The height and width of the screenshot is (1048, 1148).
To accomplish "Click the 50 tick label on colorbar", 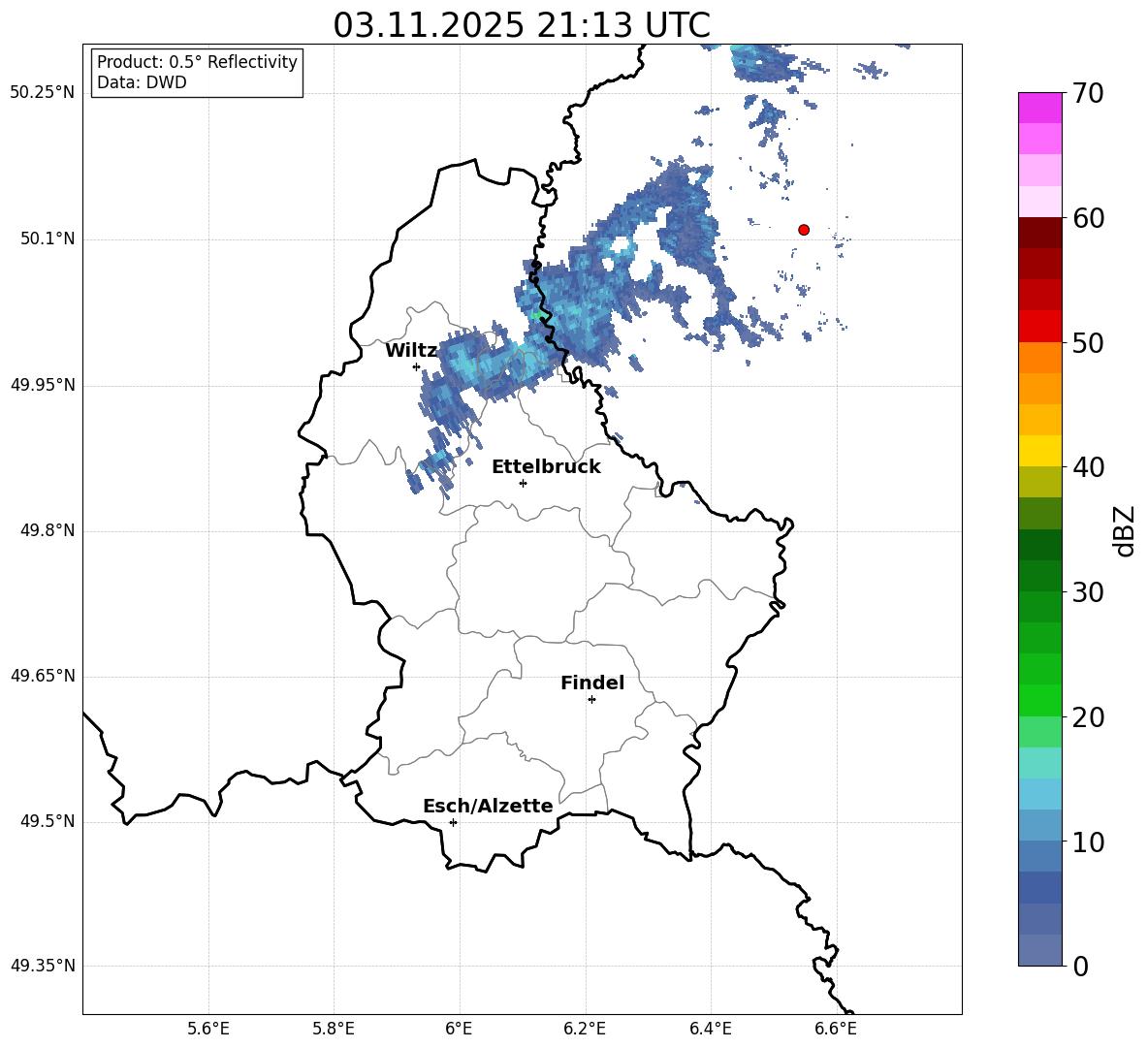I will click(x=1088, y=342).
